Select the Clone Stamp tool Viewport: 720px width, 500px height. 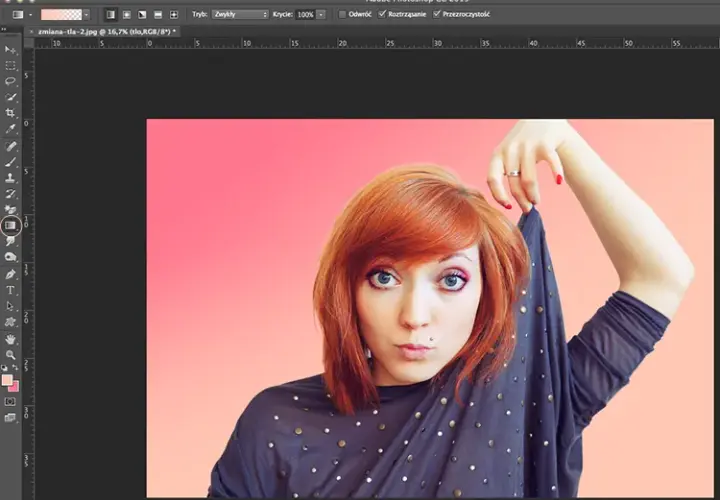click(10, 178)
